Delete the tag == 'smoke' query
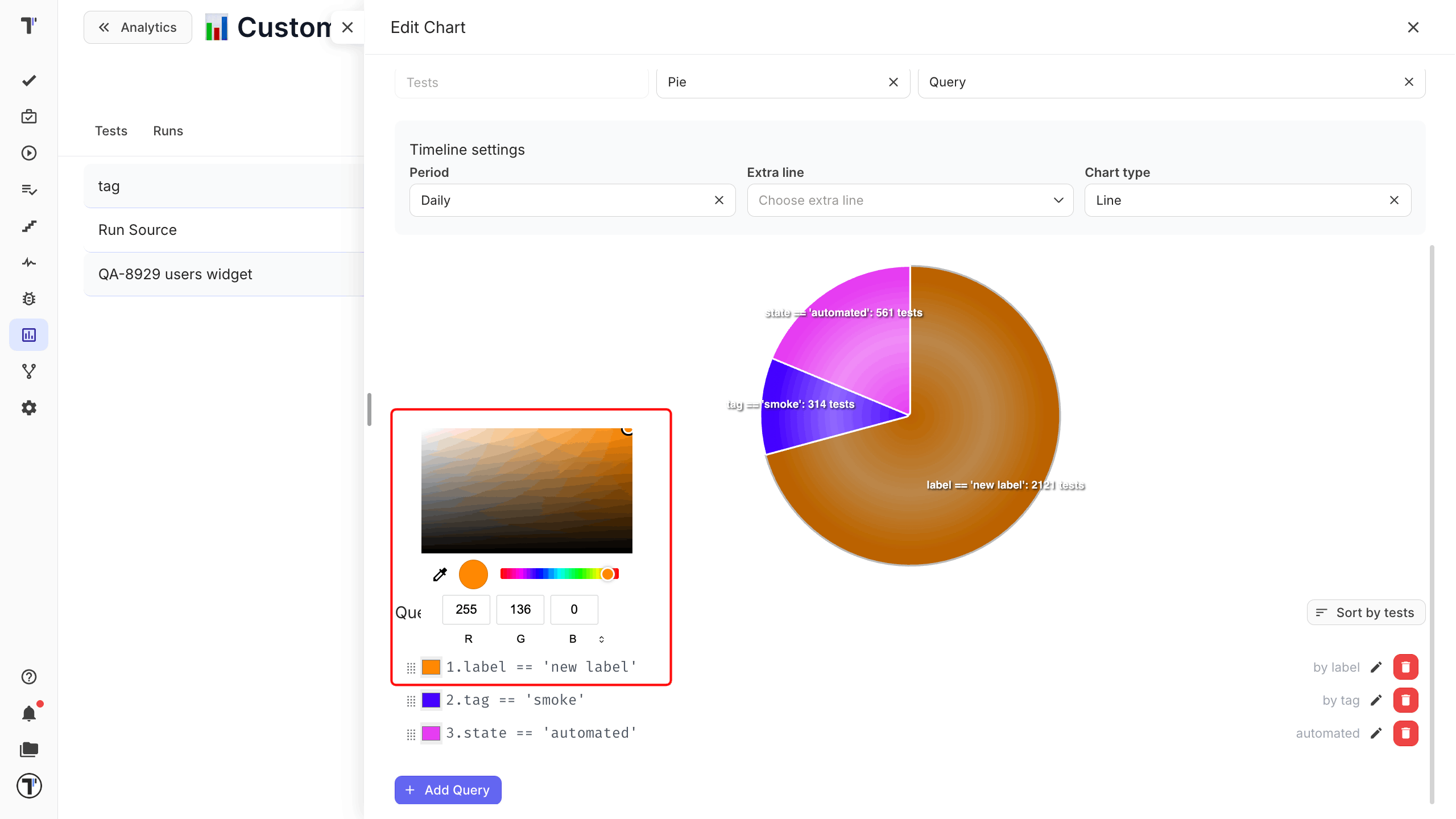Viewport: 1456px width, 819px height. (x=1405, y=700)
